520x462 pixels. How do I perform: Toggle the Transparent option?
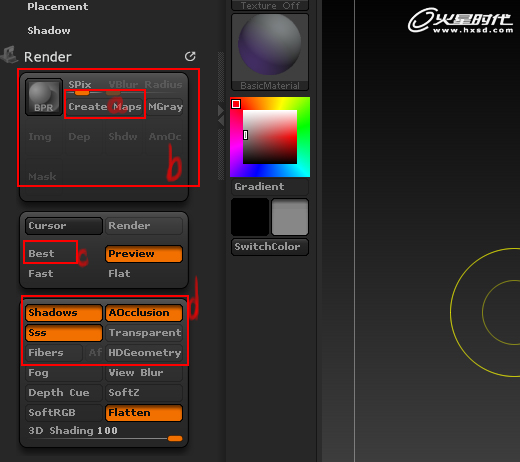144,333
